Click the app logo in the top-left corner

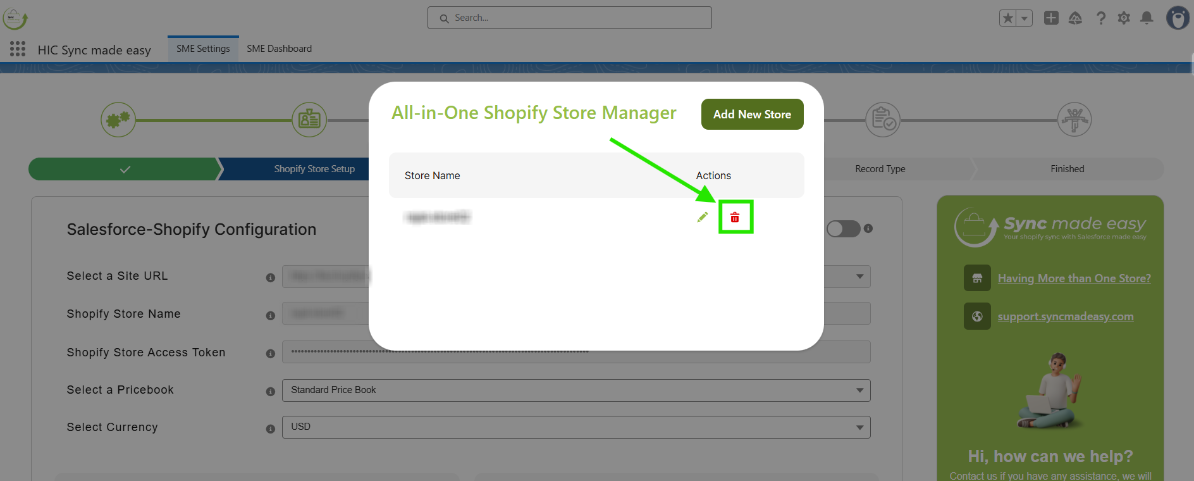coord(14,17)
